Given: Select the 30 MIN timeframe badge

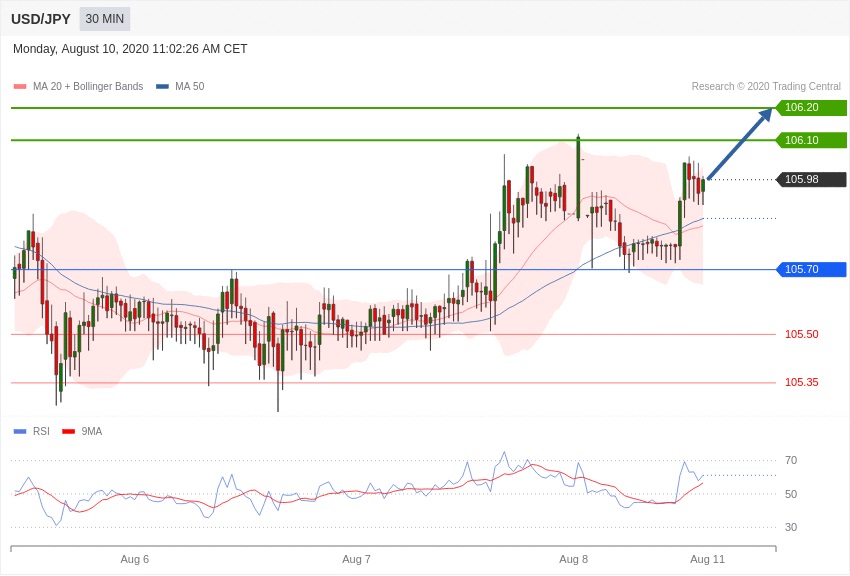Looking at the screenshot, I should [105, 19].
